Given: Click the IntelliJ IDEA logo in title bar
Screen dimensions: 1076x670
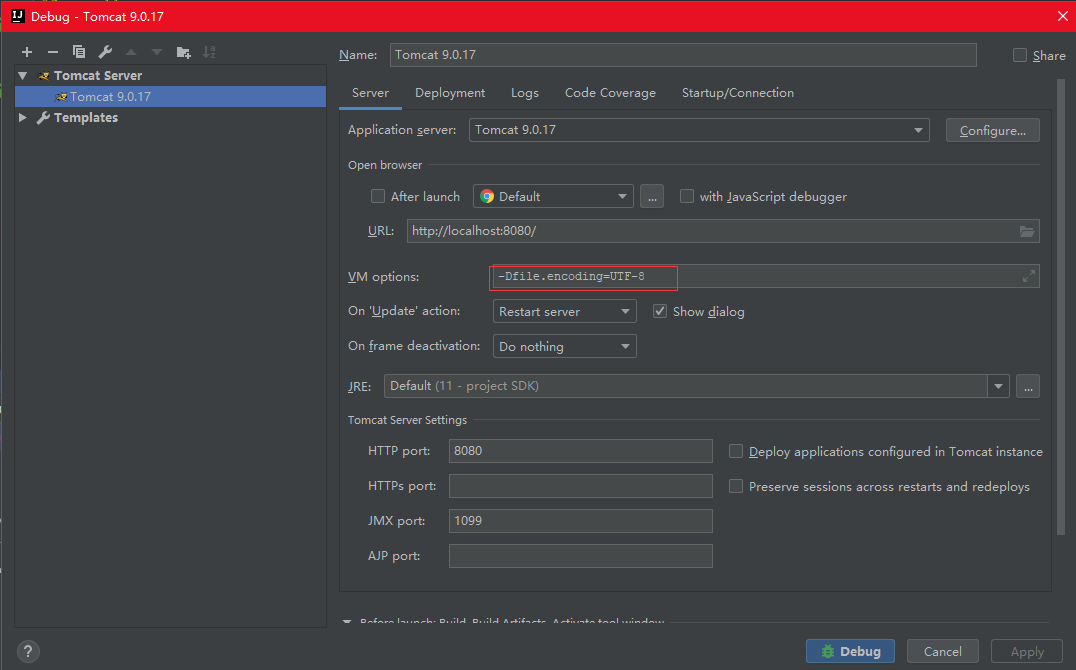Looking at the screenshot, I should click(x=18, y=16).
